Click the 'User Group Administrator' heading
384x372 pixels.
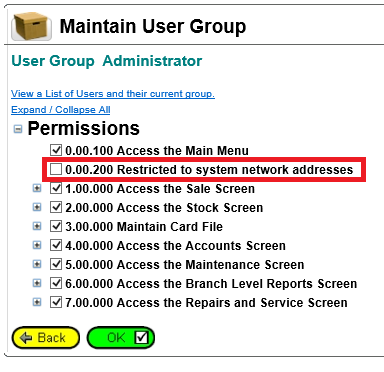107,61
